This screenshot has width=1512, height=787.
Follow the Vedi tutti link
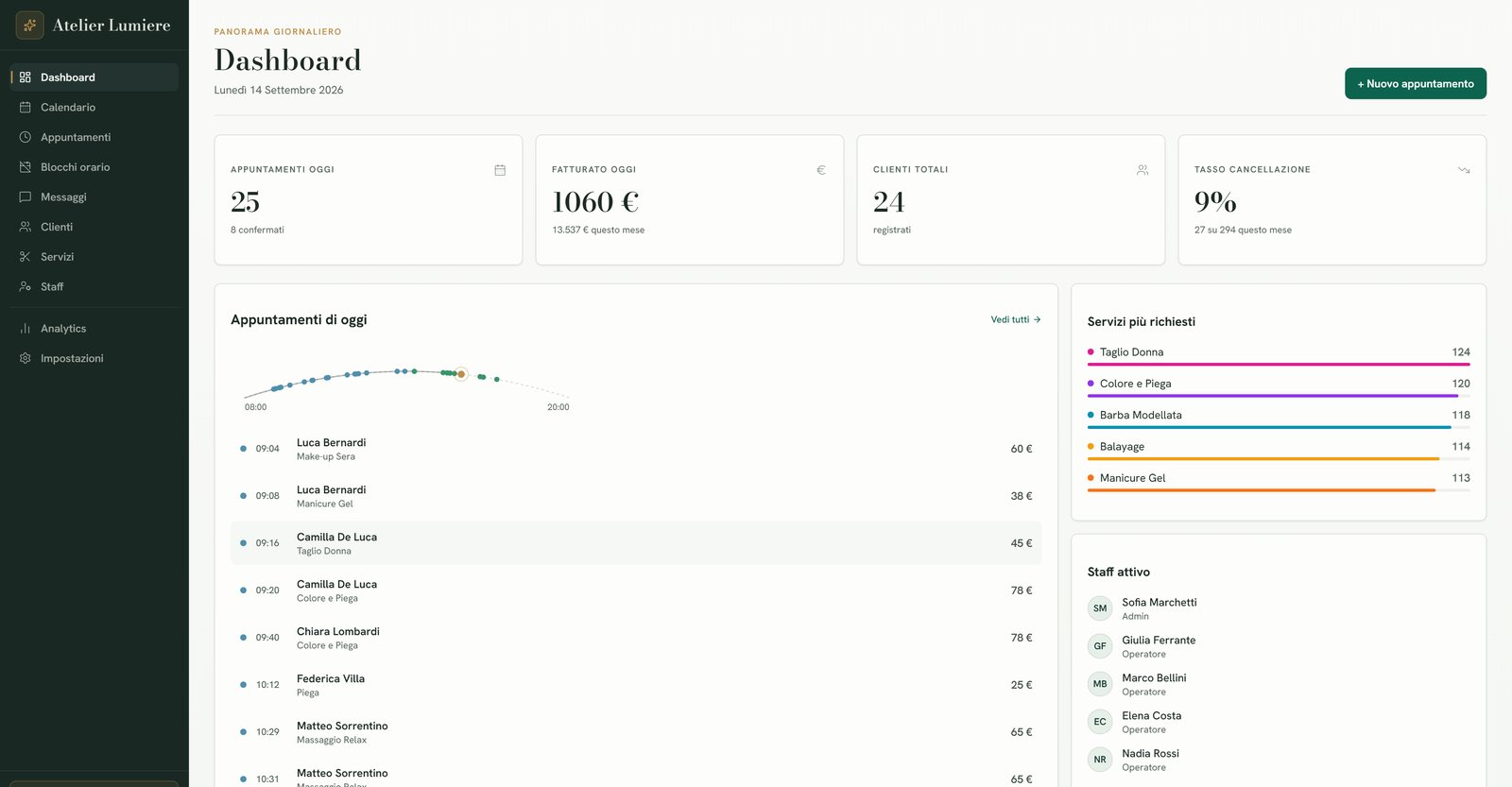[1016, 319]
